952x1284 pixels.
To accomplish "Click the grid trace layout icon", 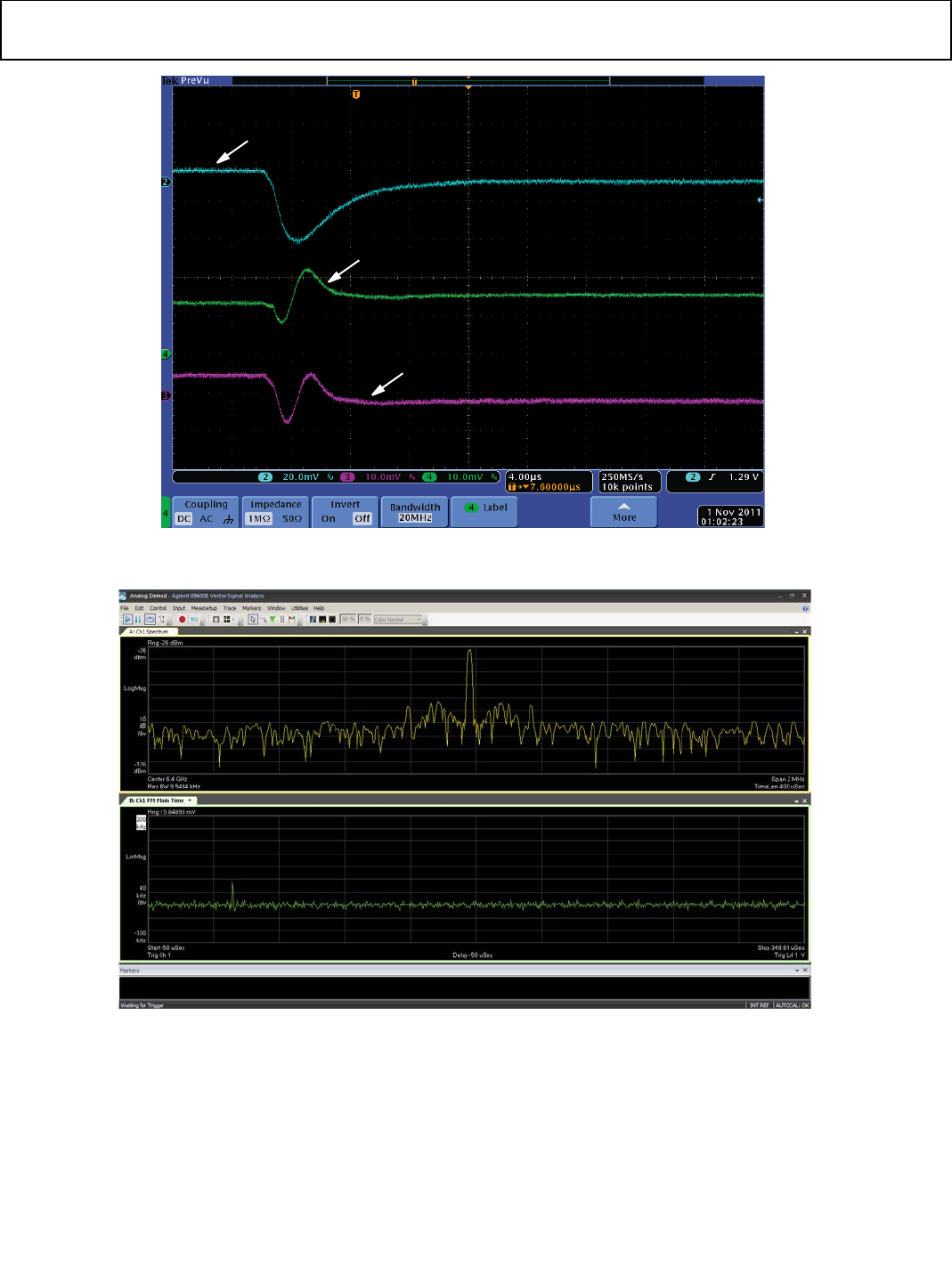I will coord(226,619).
